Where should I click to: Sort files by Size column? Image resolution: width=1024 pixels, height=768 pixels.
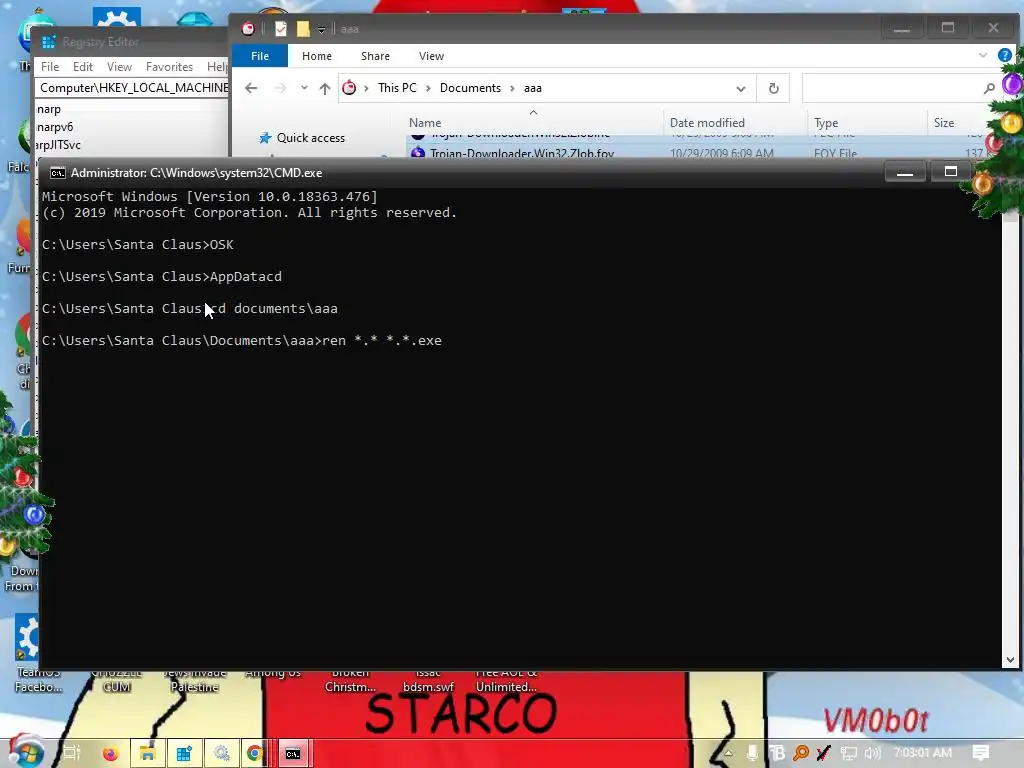click(944, 123)
